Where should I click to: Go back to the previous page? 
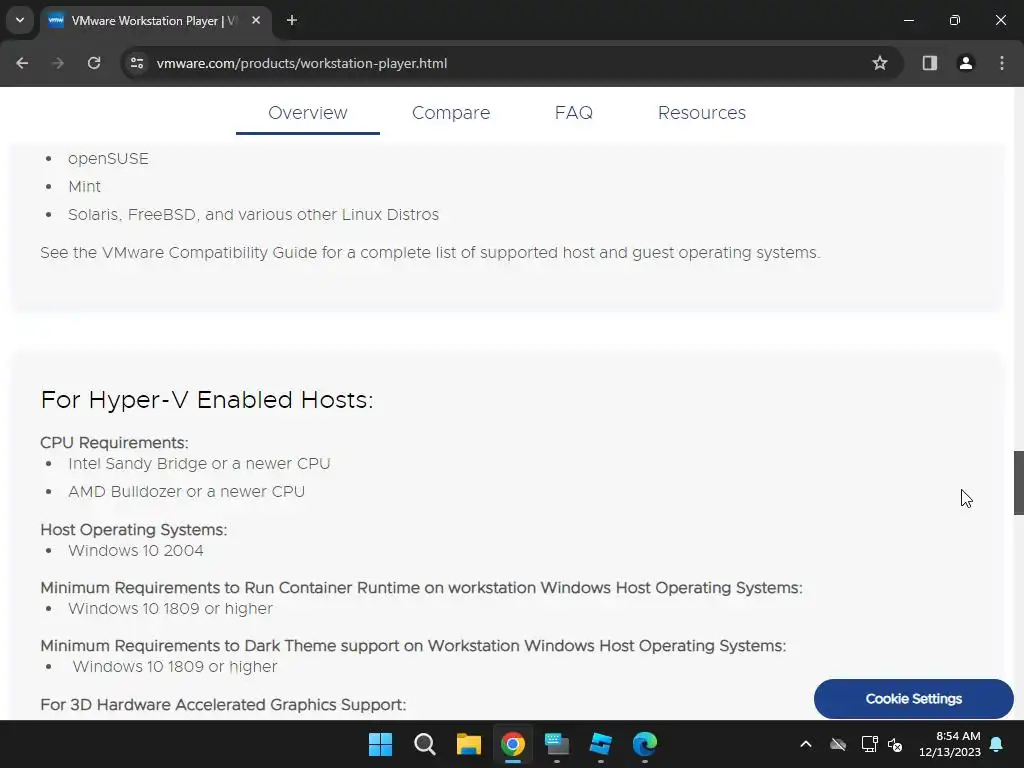[22, 63]
